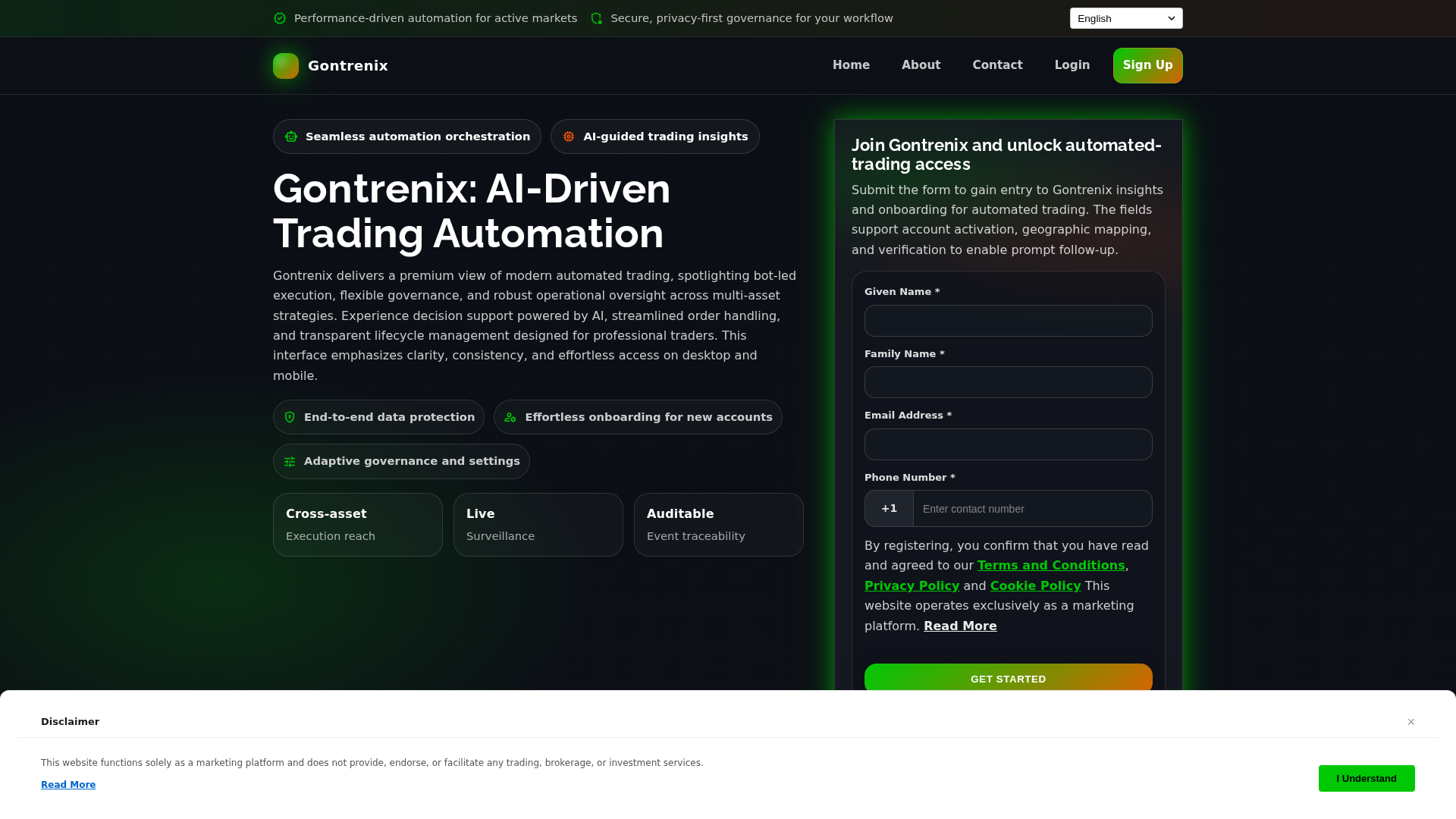Go to the Home nav item

tap(851, 65)
